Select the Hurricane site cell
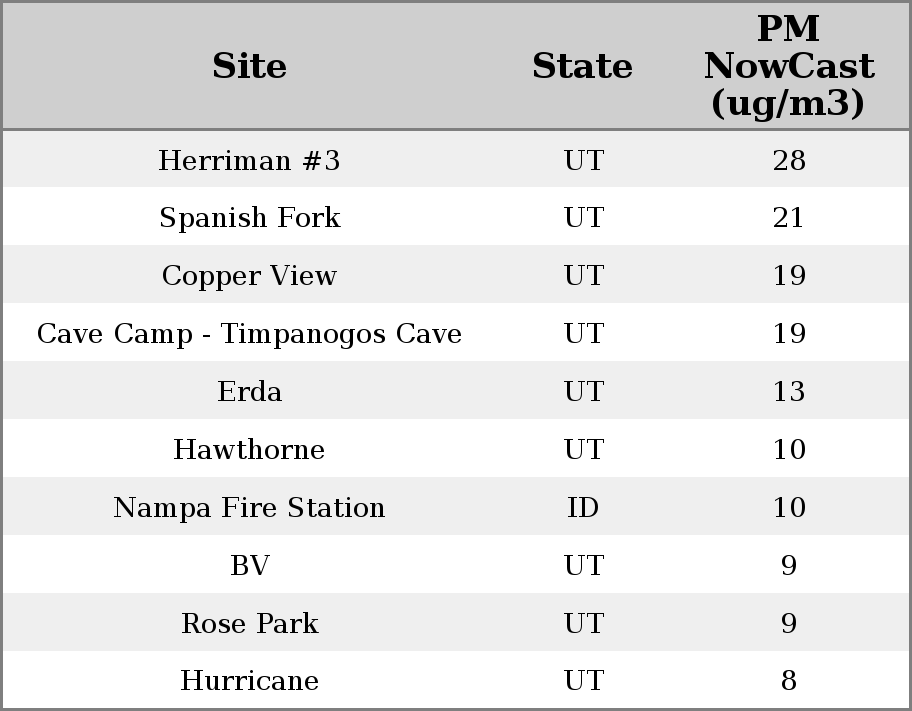Viewport: 912px width, 711px height. pyautogui.click(x=249, y=681)
